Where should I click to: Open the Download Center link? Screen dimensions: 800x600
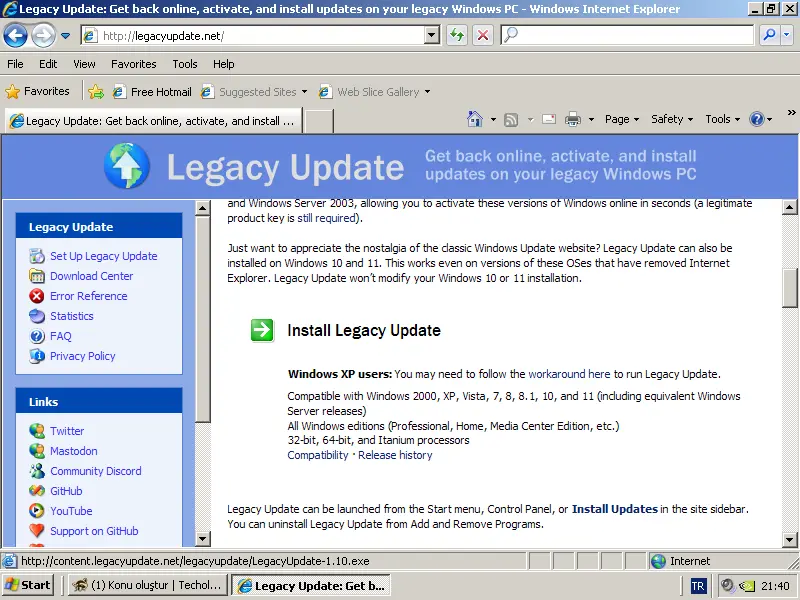(x=91, y=276)
